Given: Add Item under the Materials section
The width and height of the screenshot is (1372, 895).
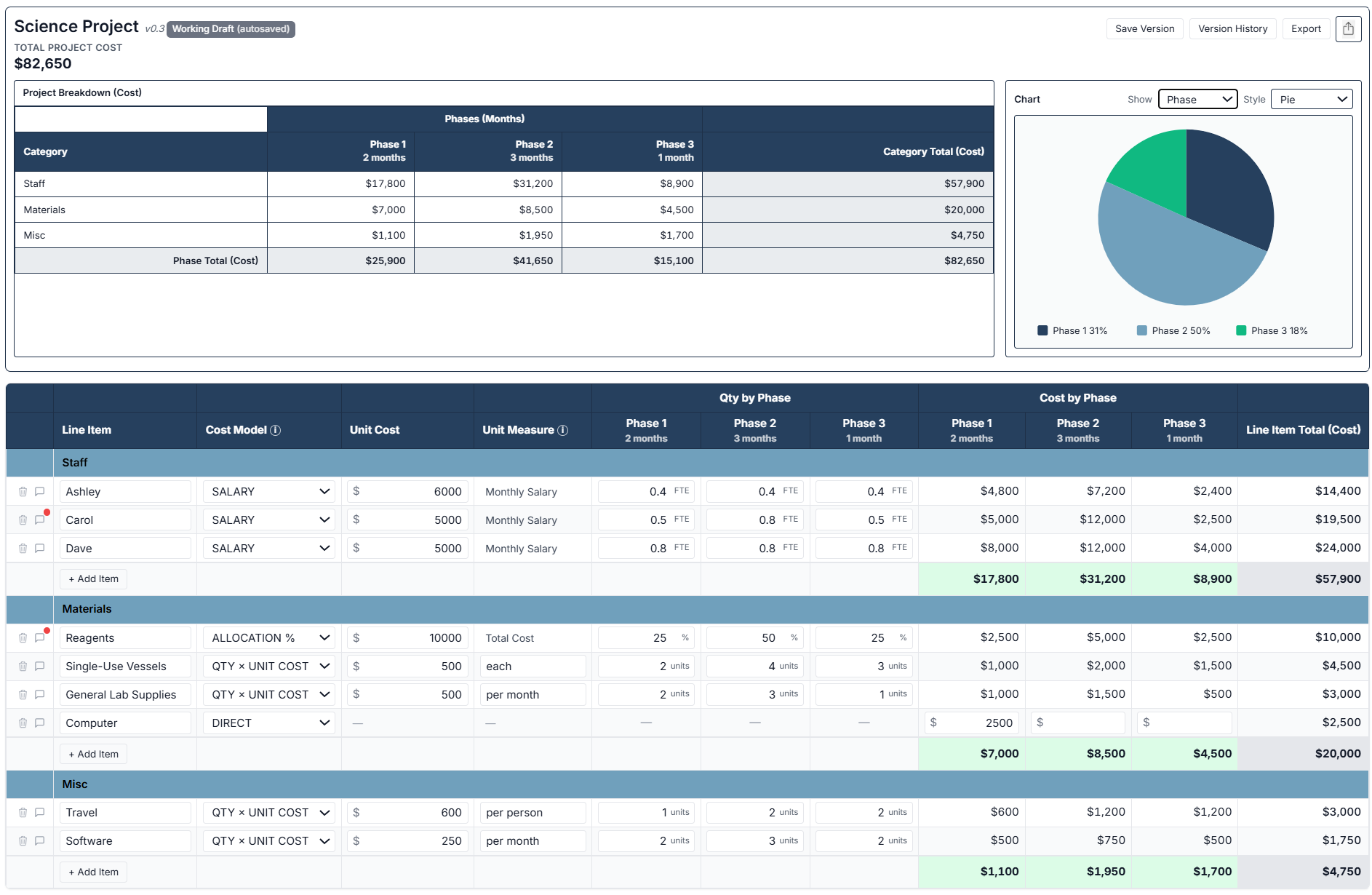Looking at the screenshot, I should 93,753.
